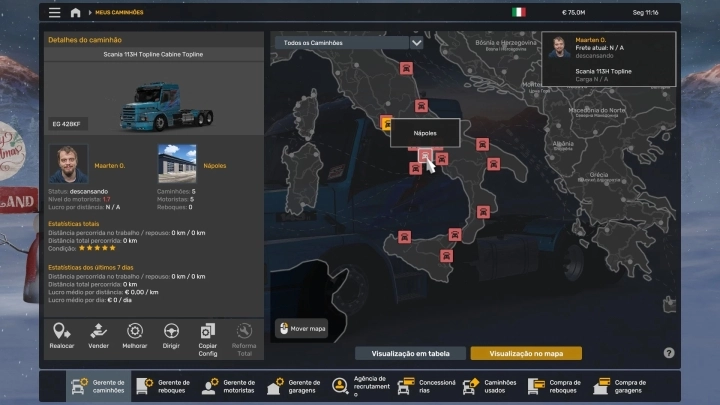720x405 pixels.
Task: Follow the Nápoles garage link
Action: (214, 166)
